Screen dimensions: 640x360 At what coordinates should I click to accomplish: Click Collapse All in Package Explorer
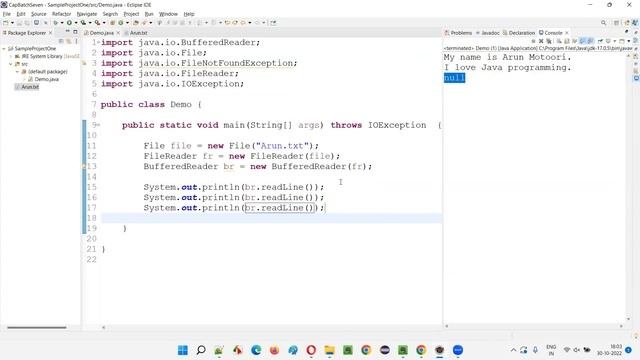point(61,41)
